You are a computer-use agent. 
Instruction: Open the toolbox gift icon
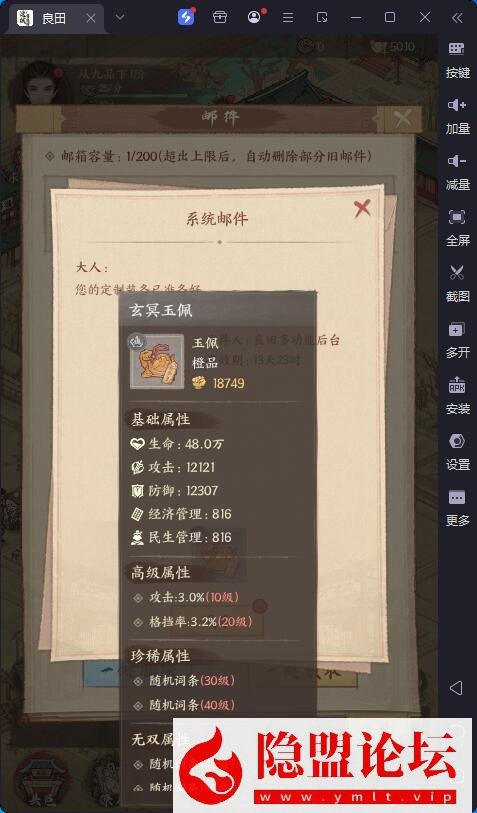click(x=220, y=18)
